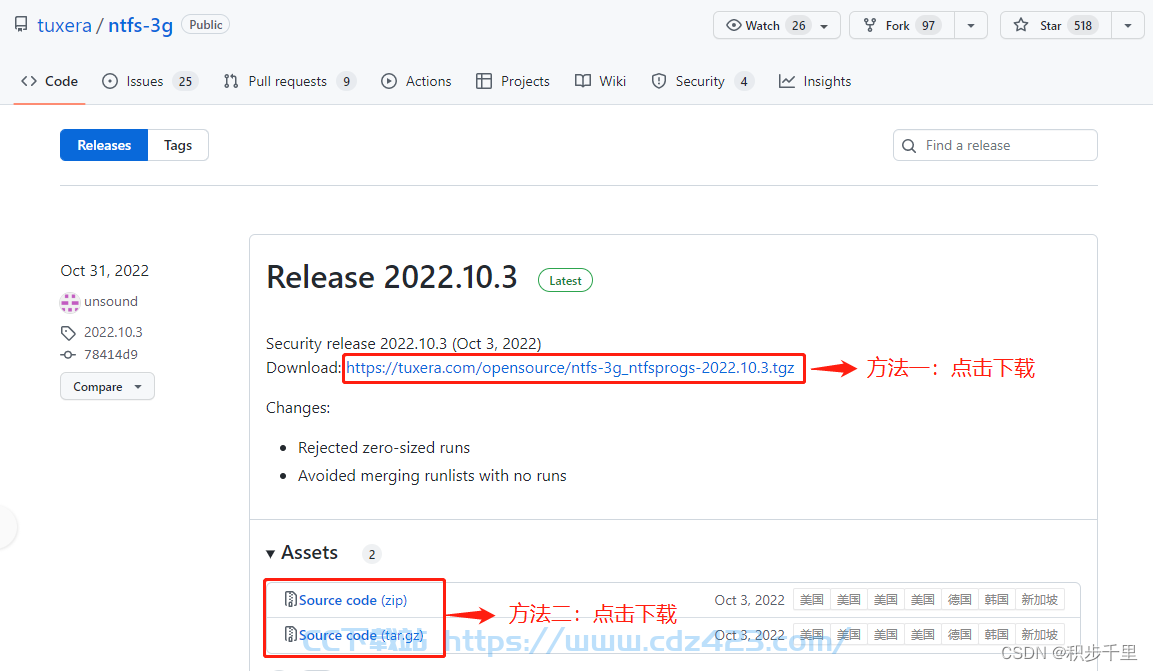The image size is (1153, 671).
Task: Click 德国 mirror in the zip row
Action: tap(960, 600)
